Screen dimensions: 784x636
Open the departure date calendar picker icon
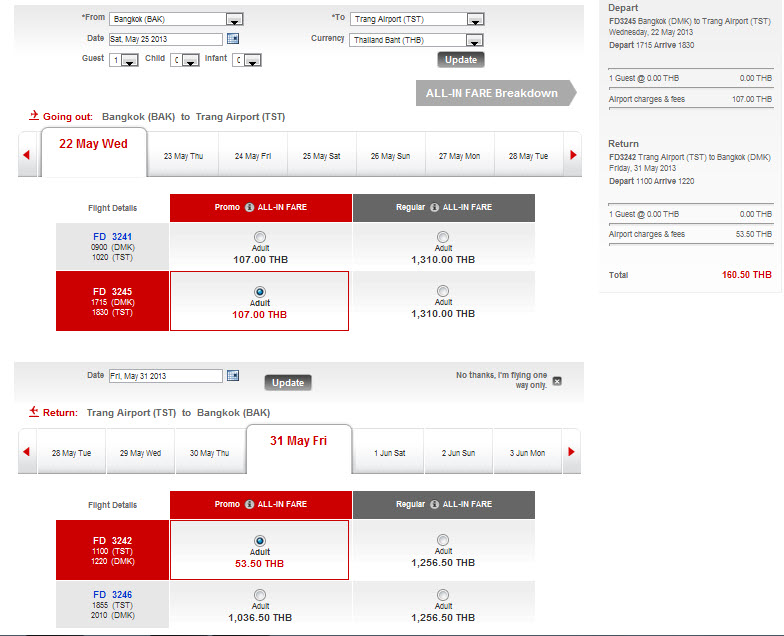[232, 38]
